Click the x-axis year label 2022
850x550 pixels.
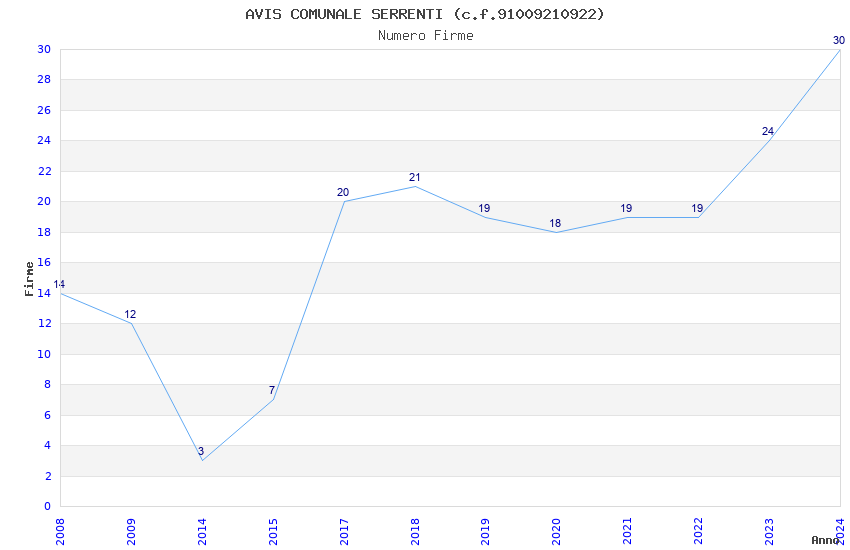[x=698, y=532]
